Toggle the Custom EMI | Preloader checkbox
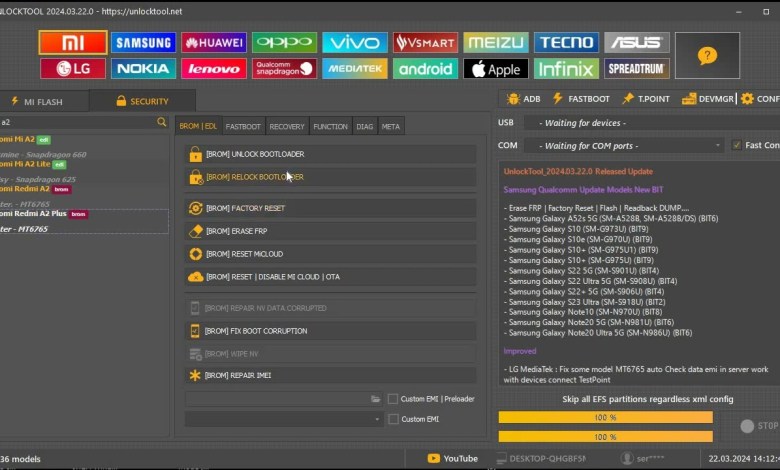This screenshot has height=470, width=780. point(392,399)
